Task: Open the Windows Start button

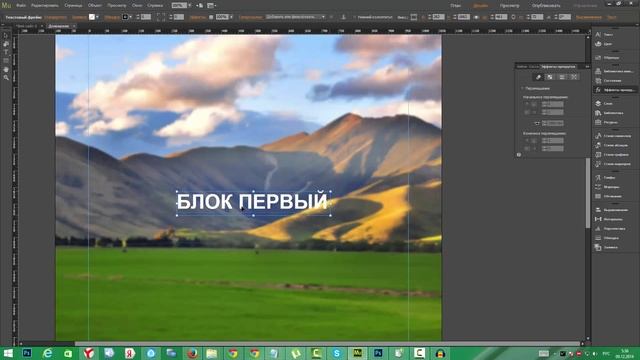Action: [7, 353]
